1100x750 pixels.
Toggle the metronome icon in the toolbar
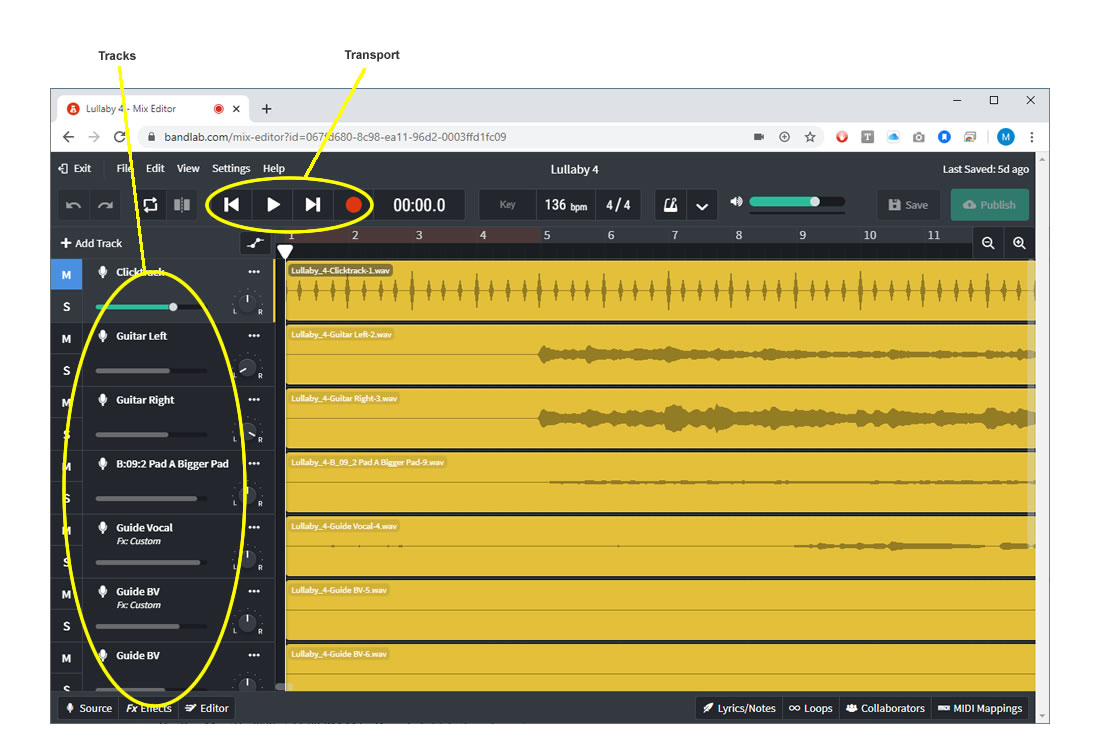pos(670,204)
